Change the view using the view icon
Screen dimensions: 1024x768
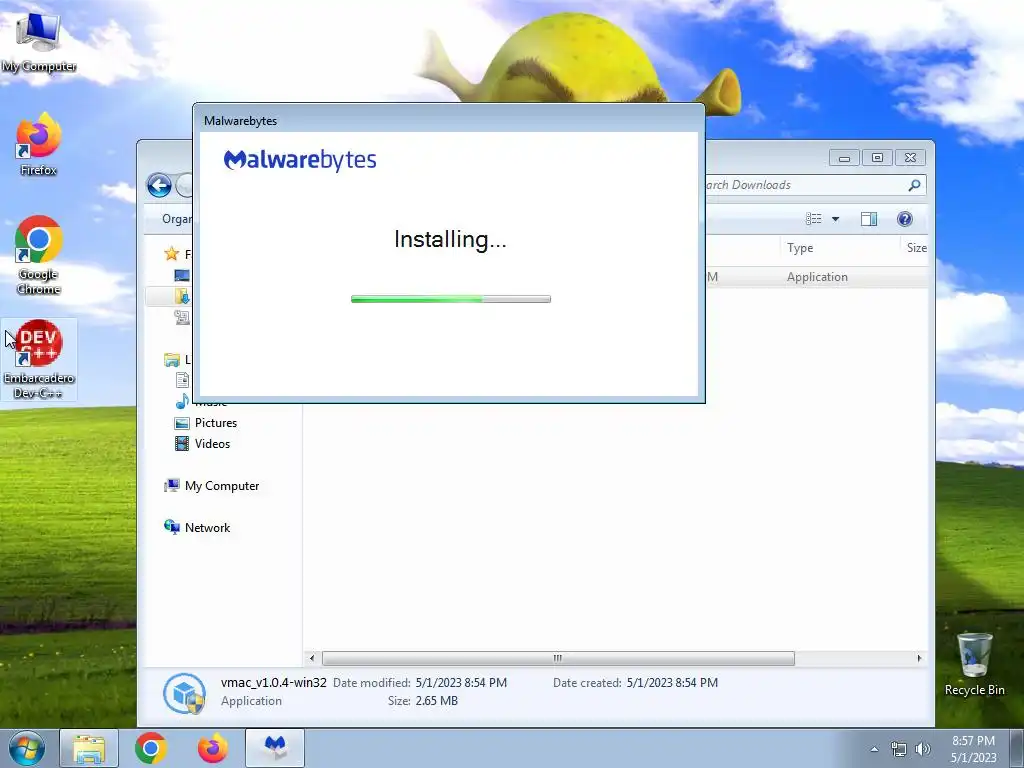[814, 219]
